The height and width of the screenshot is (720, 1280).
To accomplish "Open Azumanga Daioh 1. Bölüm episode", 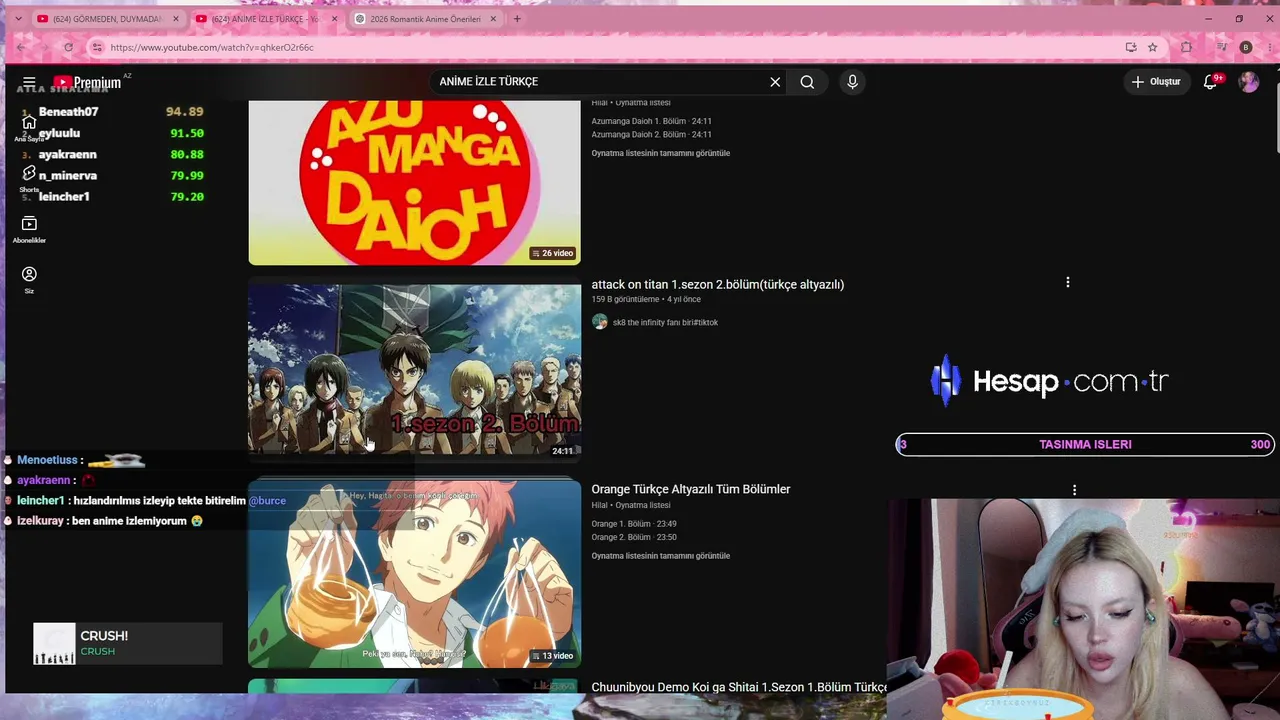I will 651,121.
